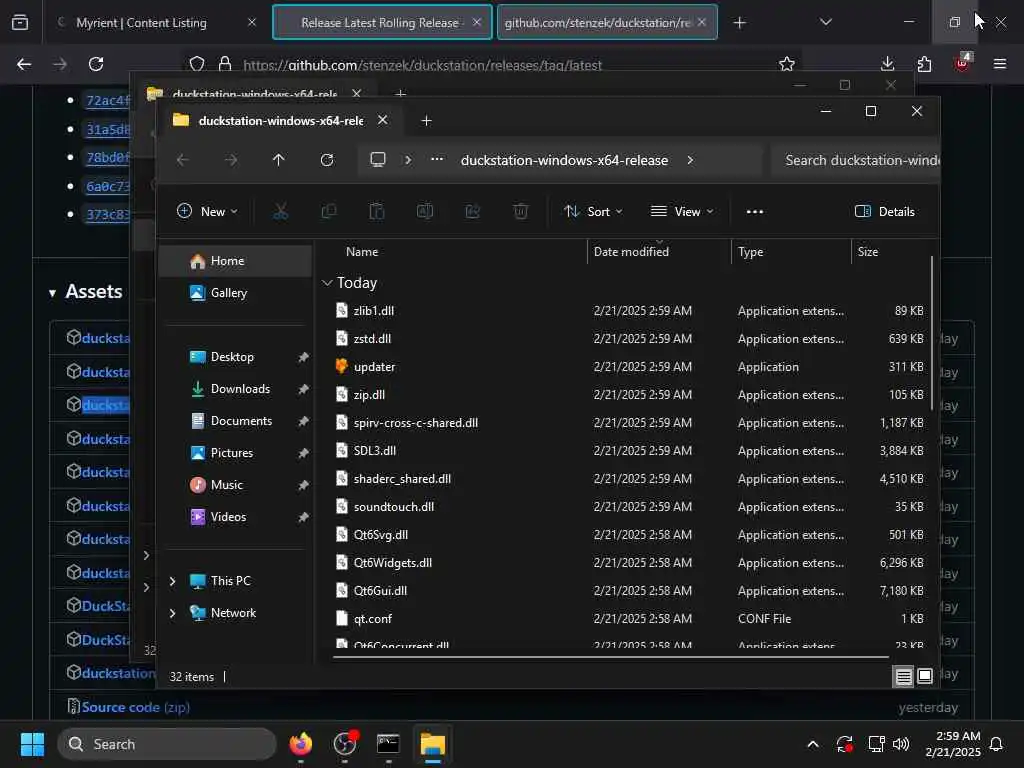1024x768 pixels.
Task: Click the Copy icon in Explorer toolbar
Action: tap(328, 212)
